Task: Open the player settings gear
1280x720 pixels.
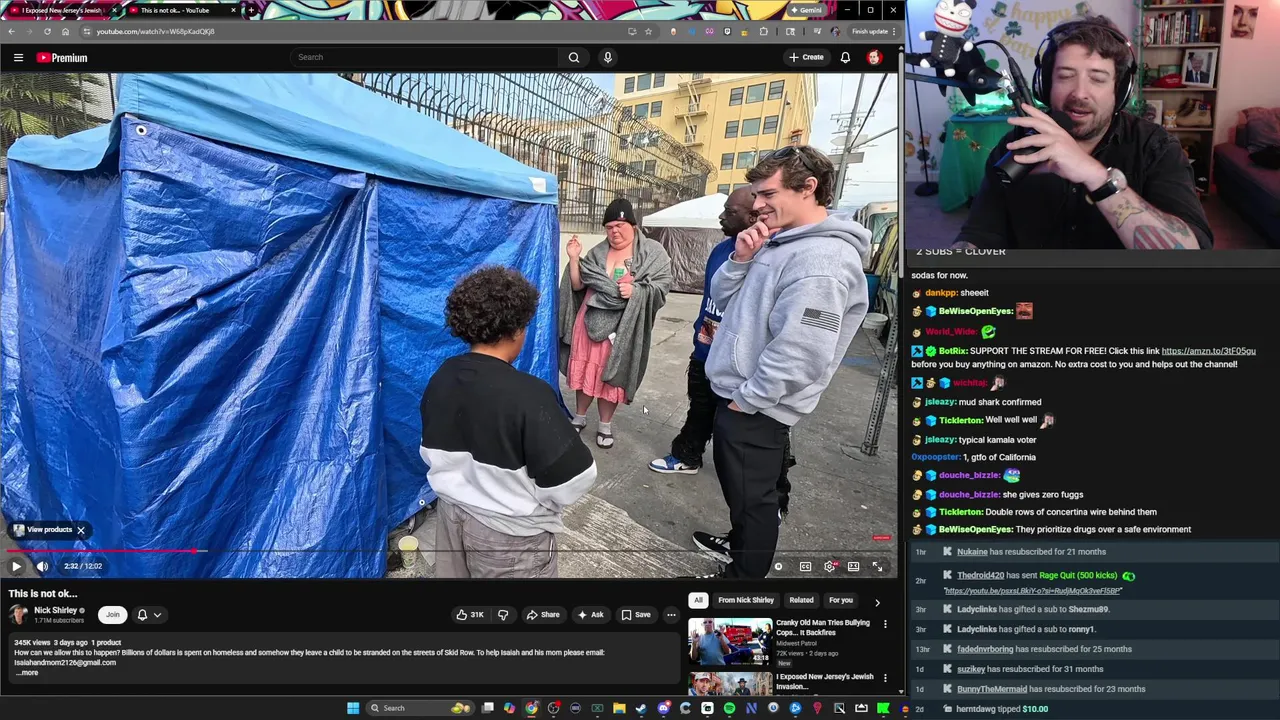Action: (x=829, y=567)
